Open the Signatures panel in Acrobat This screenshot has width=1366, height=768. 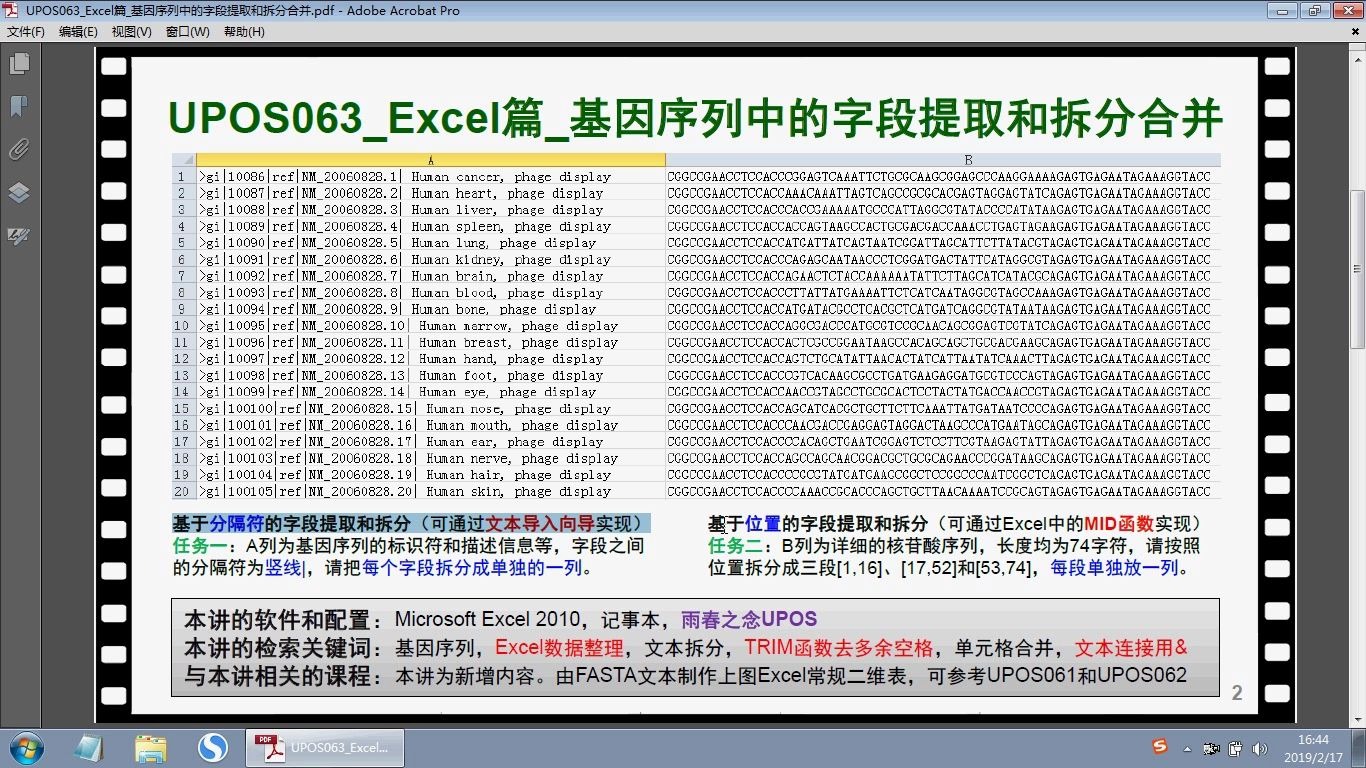click(18, 237)
